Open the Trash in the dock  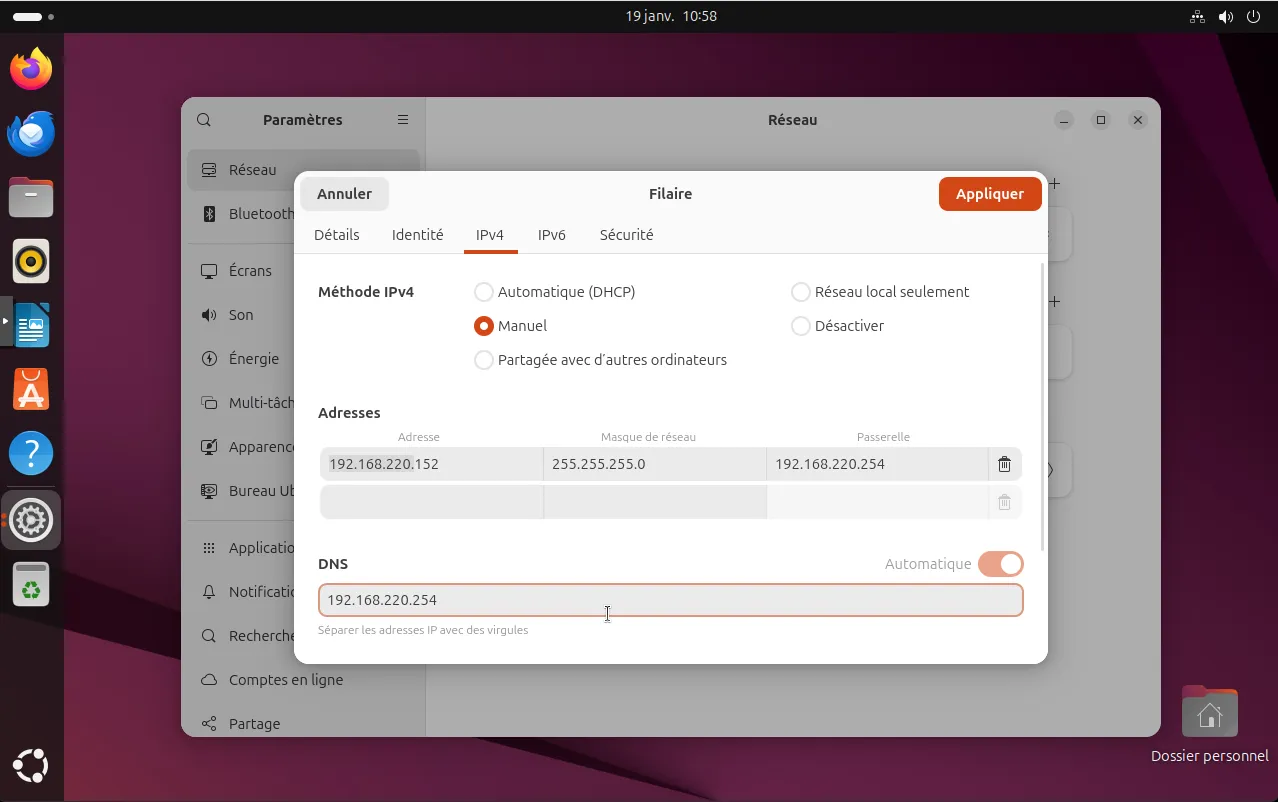31,585
